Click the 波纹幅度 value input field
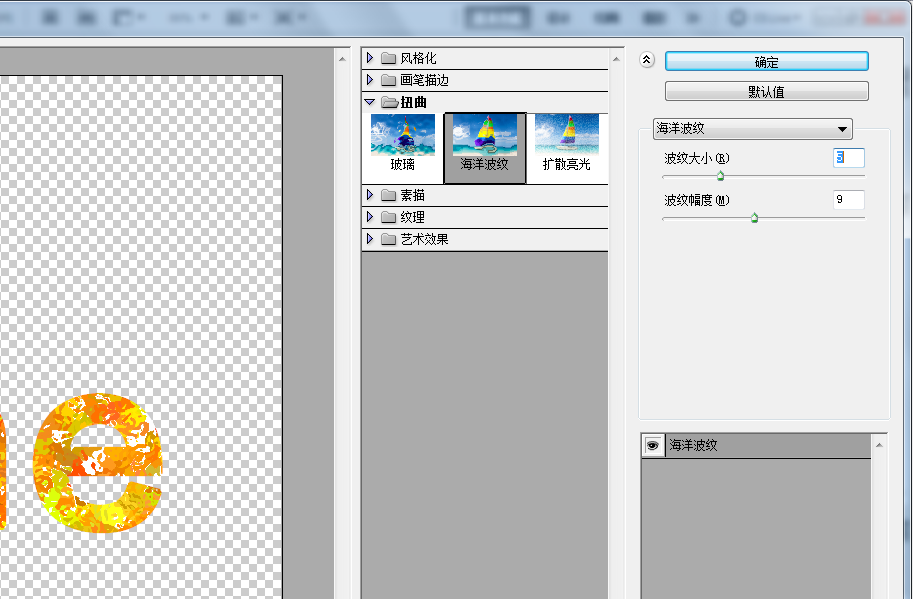Viewport: 913px width, 599px height. click(847, 199)
